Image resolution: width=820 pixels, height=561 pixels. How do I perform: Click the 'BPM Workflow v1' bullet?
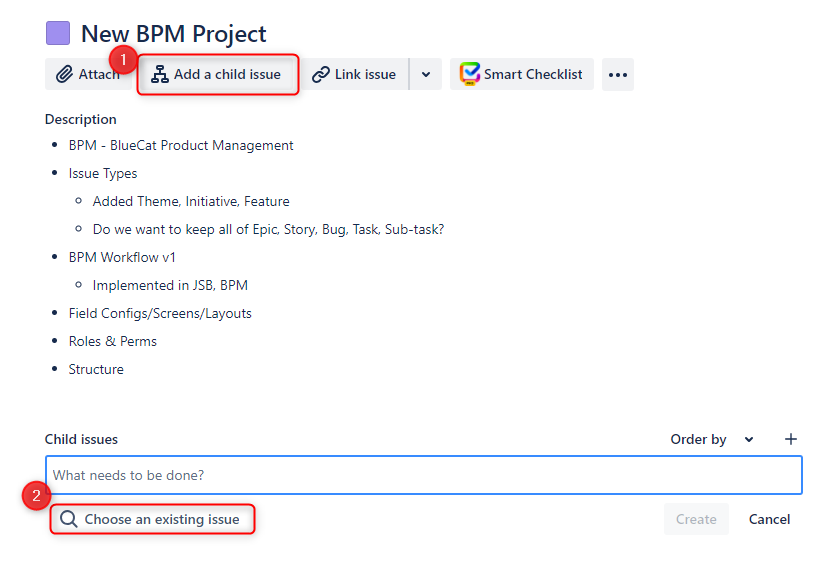point(122,257)
